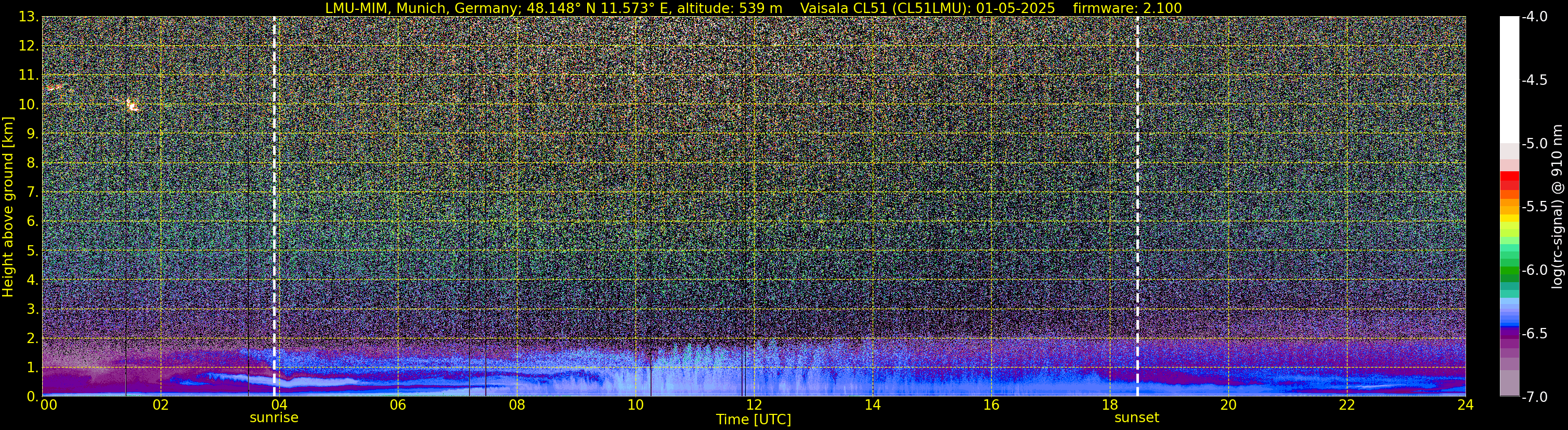Click the "3." height axis tick label

tap(33, 309)
